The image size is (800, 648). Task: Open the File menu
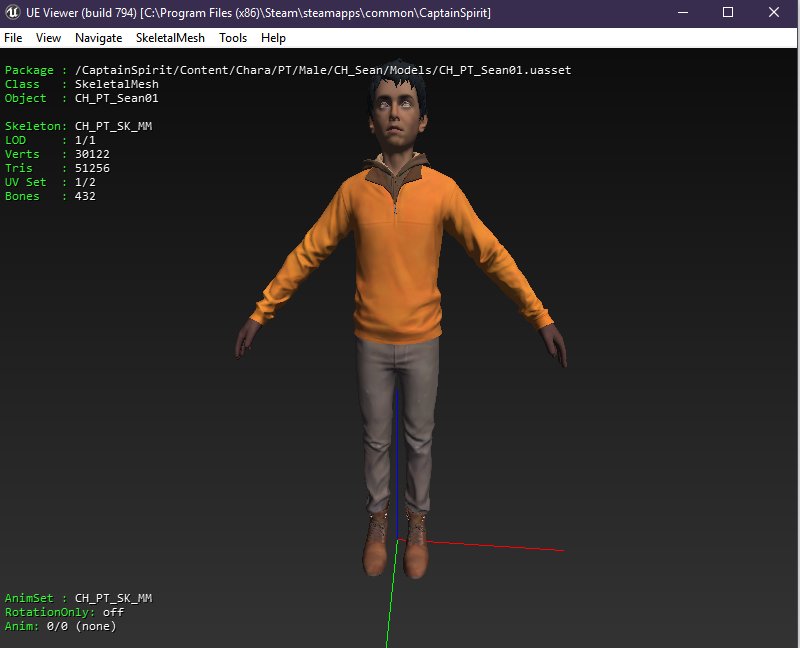pos(13,38)
